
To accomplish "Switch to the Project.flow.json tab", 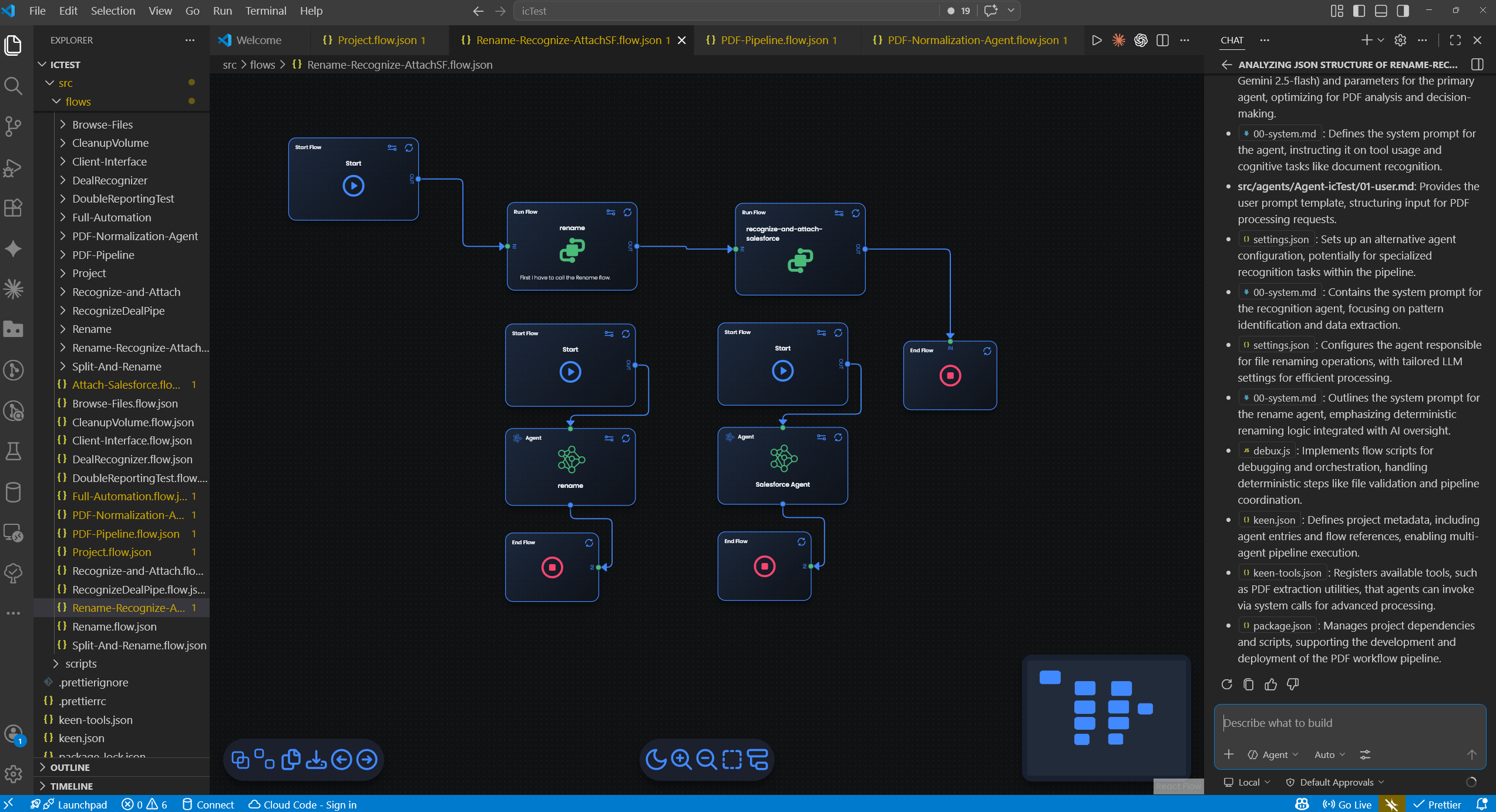I will [x=379, y=40].
